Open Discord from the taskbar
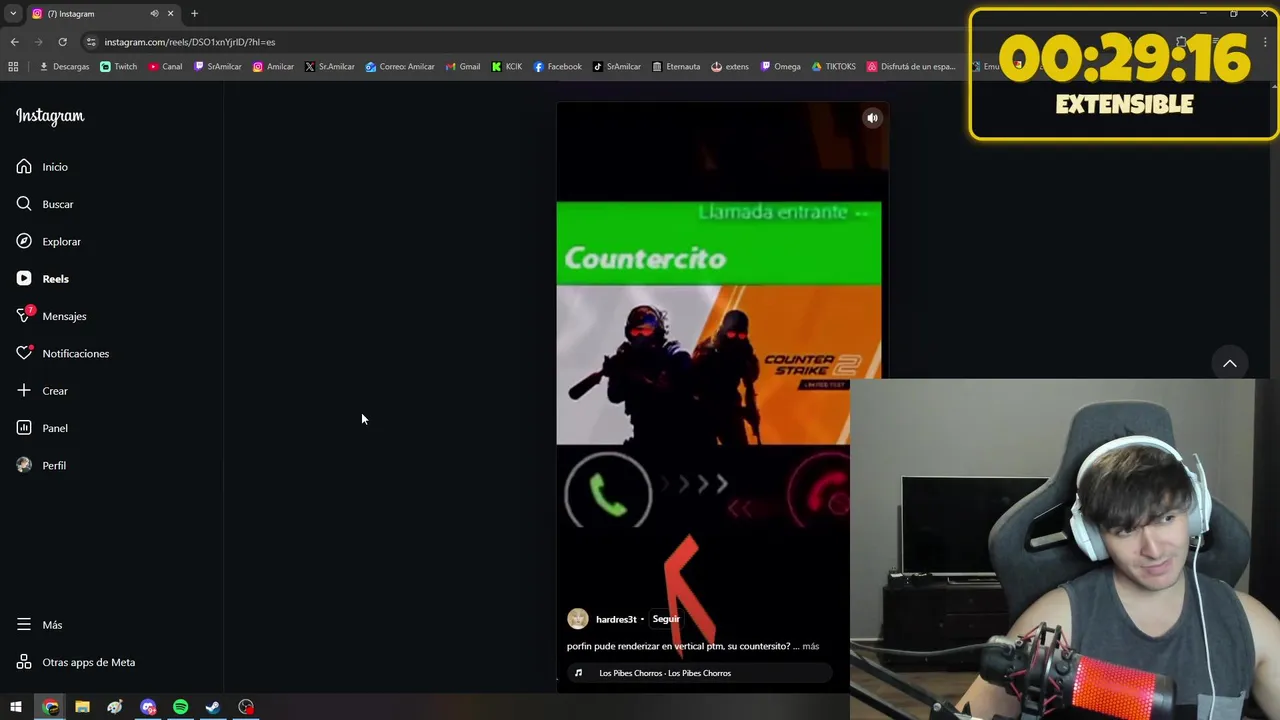 [x=148, y=707]
